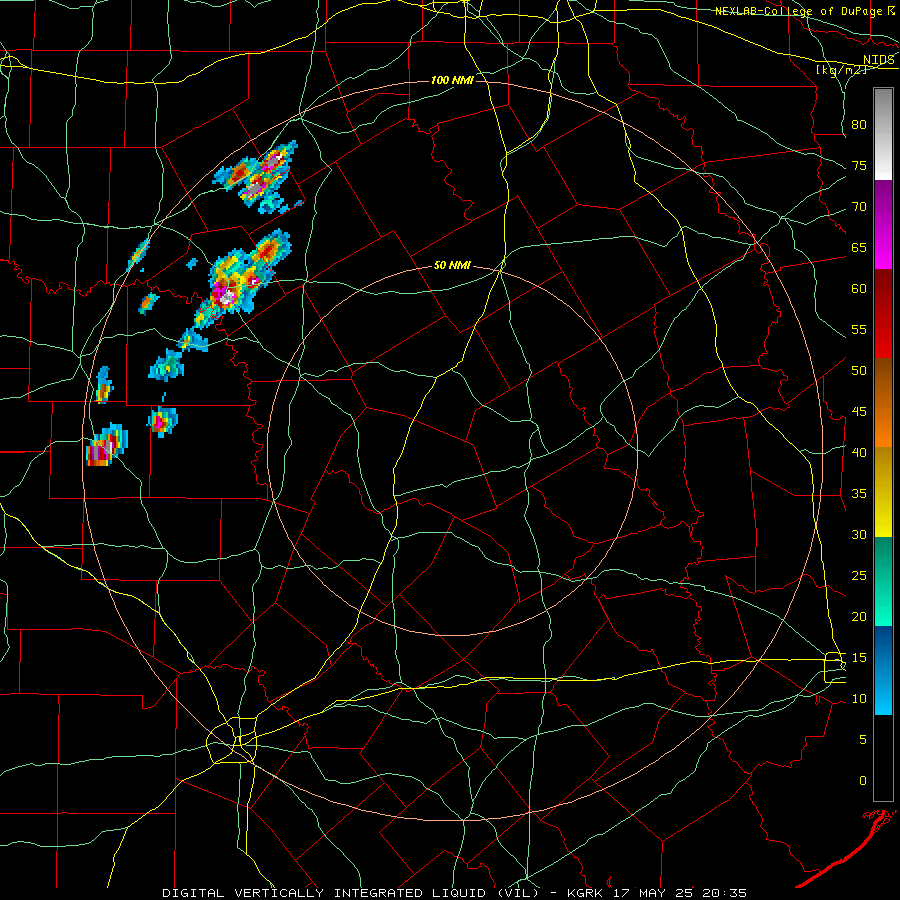The image size is (900, 900).
Task: Click the 40 value on the VIL scale
Action: (x=859, y=453)
